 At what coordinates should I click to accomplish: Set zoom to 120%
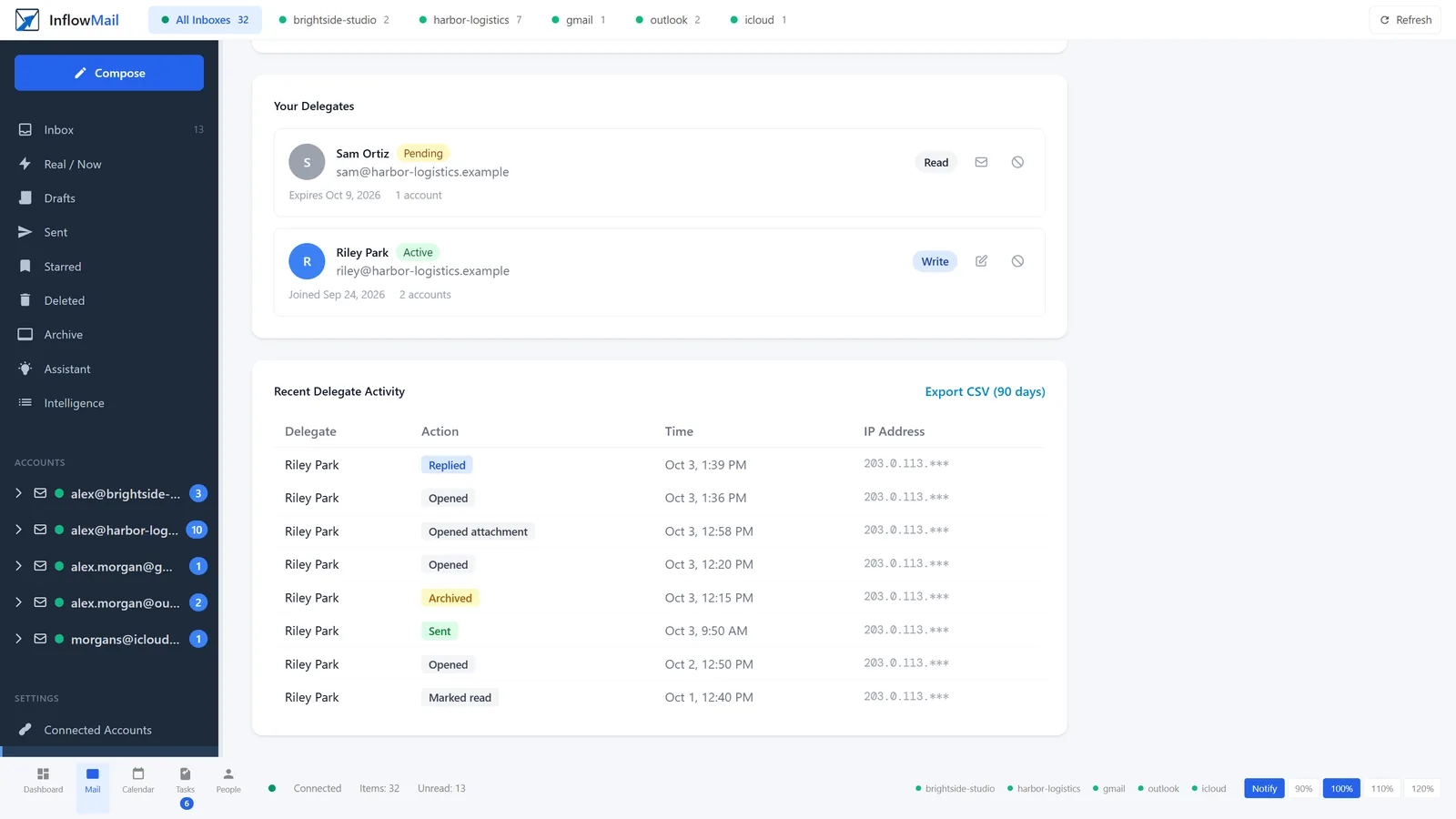click(1422, 789)
